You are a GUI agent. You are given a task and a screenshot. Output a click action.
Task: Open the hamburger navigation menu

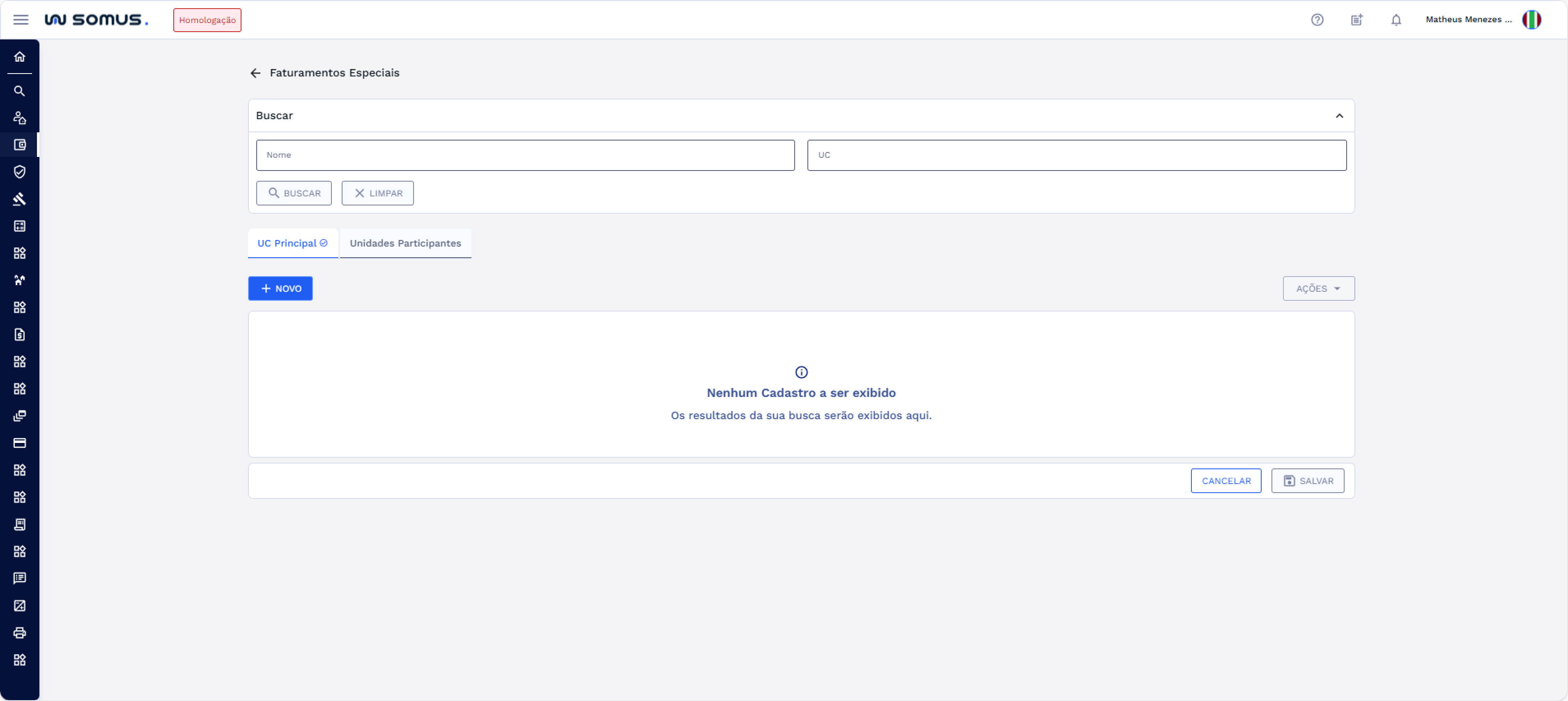pos(21,19)
